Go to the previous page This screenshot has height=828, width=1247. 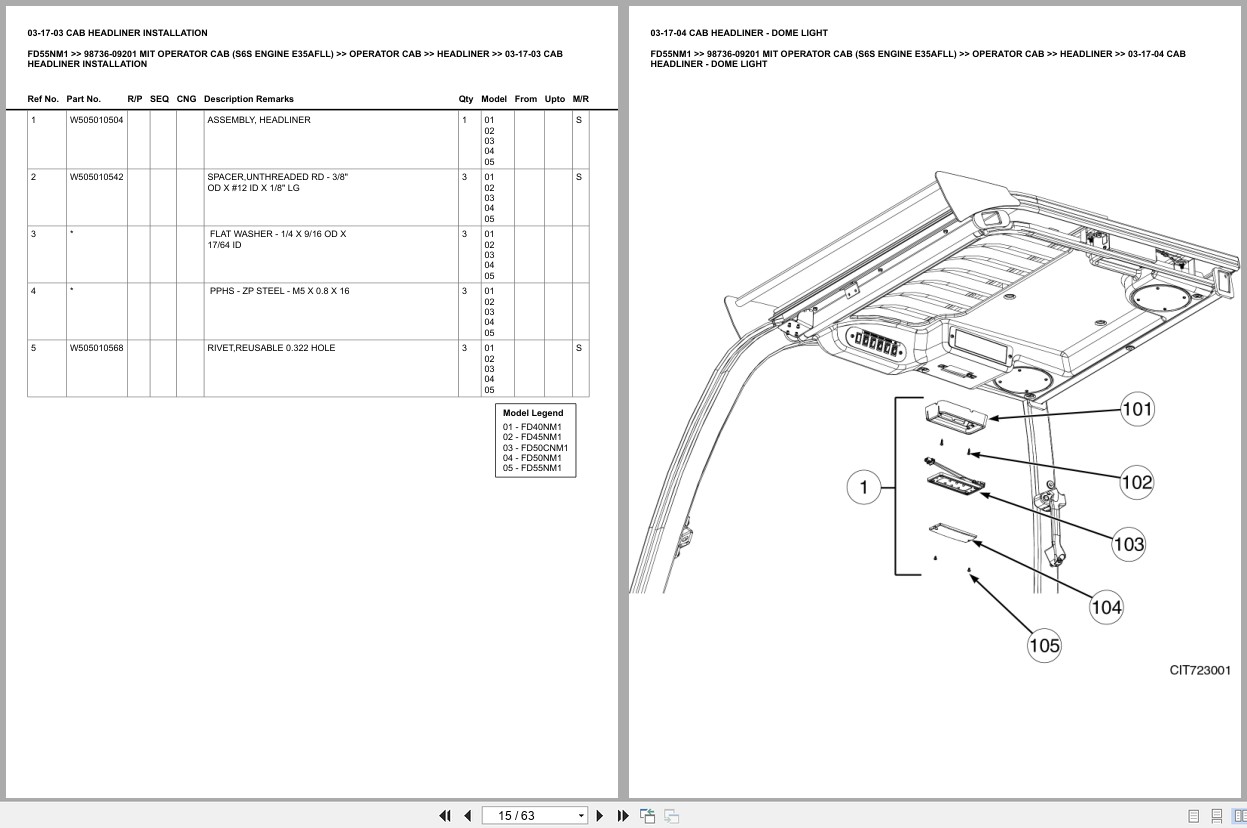point(467,815)
